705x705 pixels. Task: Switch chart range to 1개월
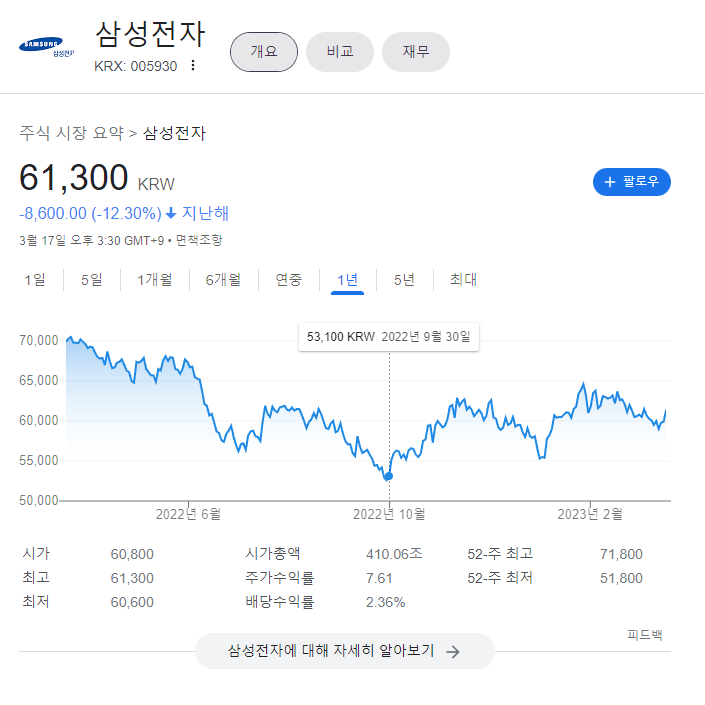point(154,280)
